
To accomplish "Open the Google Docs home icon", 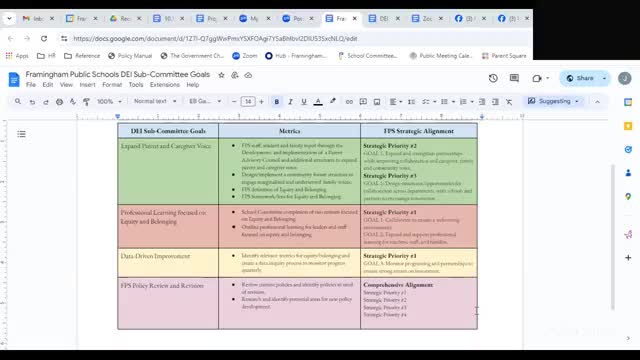I will 14,79.
